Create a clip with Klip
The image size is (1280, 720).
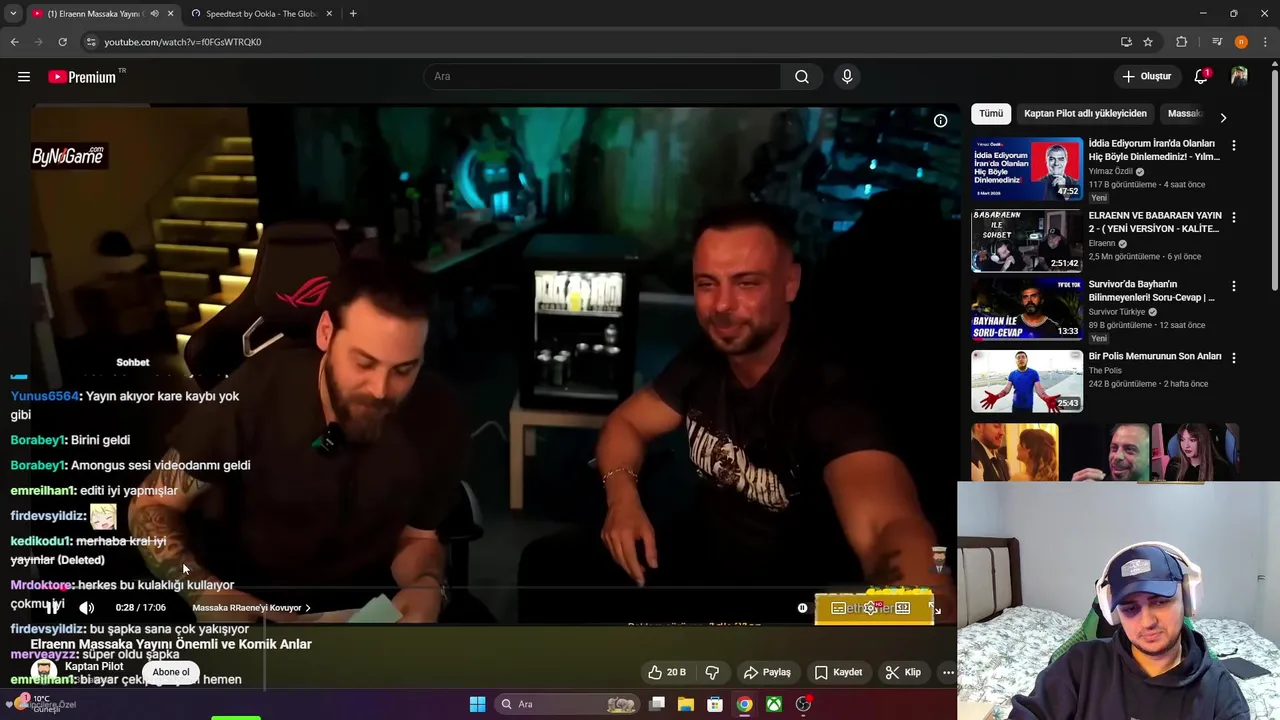[903, 672]
